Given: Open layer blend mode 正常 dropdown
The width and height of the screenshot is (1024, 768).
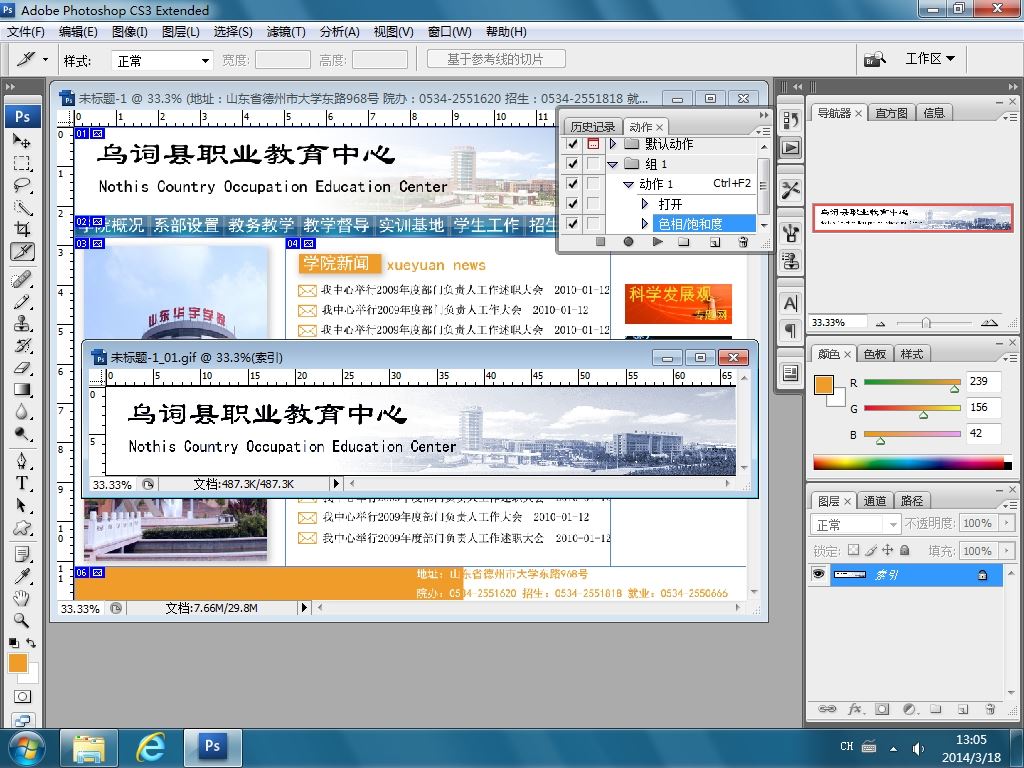Looking at the screenshot, I should coord(856,524).
